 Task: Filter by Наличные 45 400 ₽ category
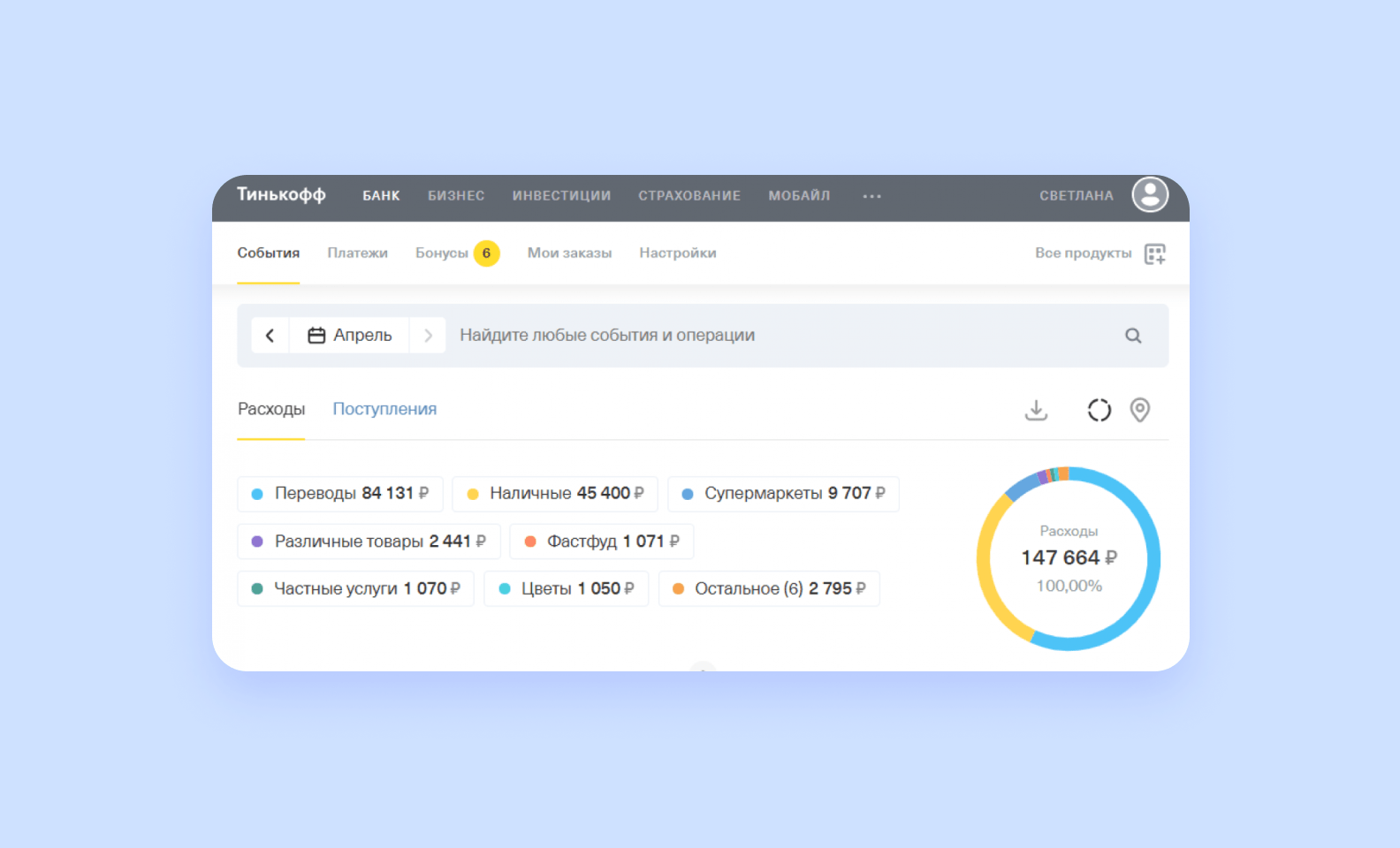click(x=555, y=494)
